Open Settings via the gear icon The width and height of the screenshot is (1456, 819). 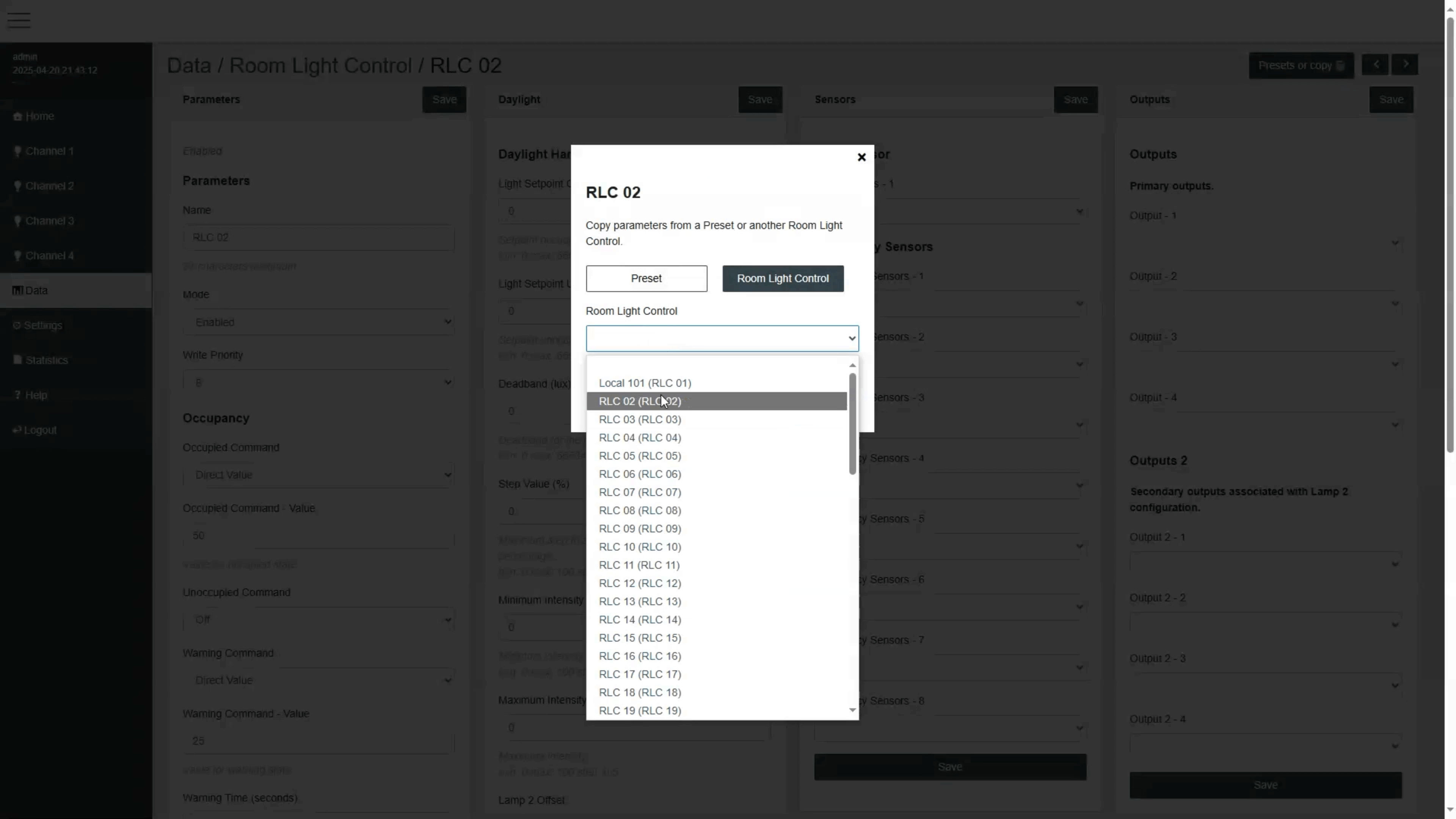pos(17,325)
